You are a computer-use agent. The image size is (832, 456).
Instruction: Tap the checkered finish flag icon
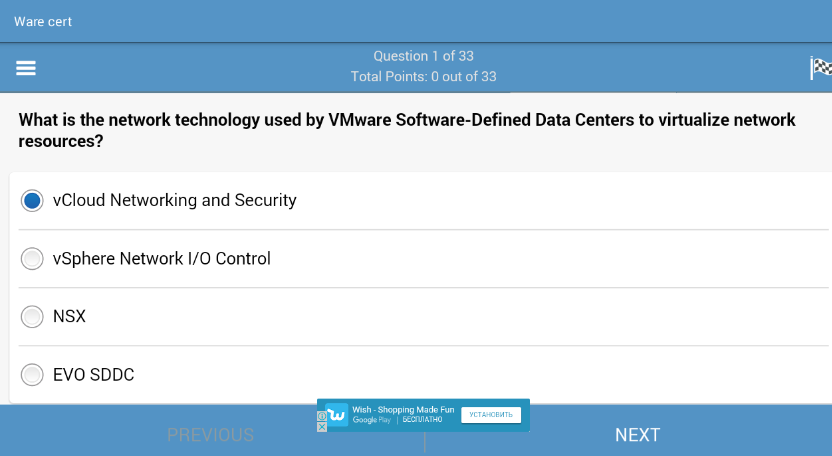click(x=820, y=68)
